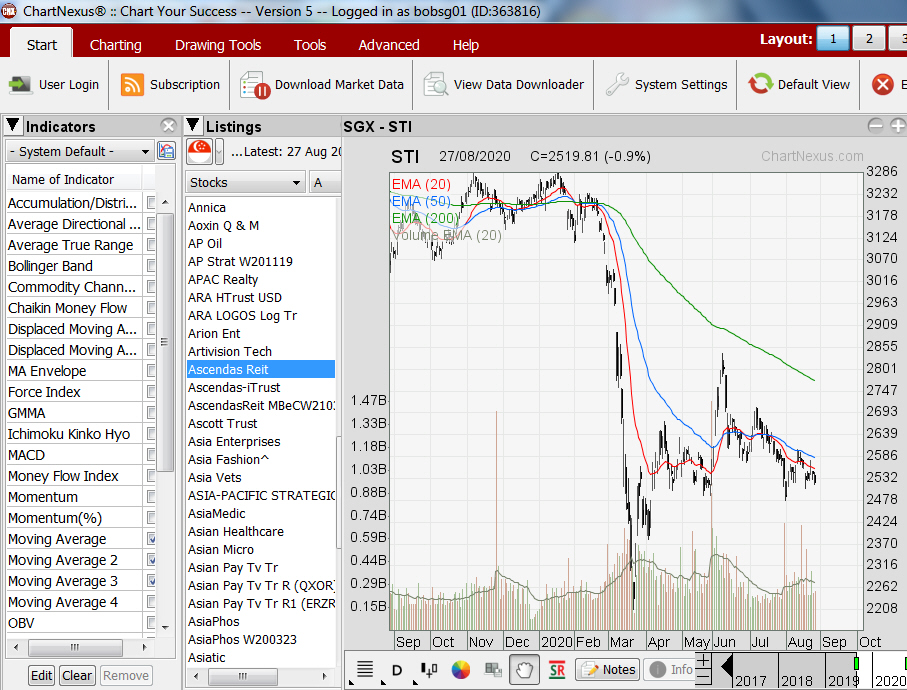Select layout 2 button
Image resolution: width=907 pixels, height=690 pixels.
pos(869,39)
